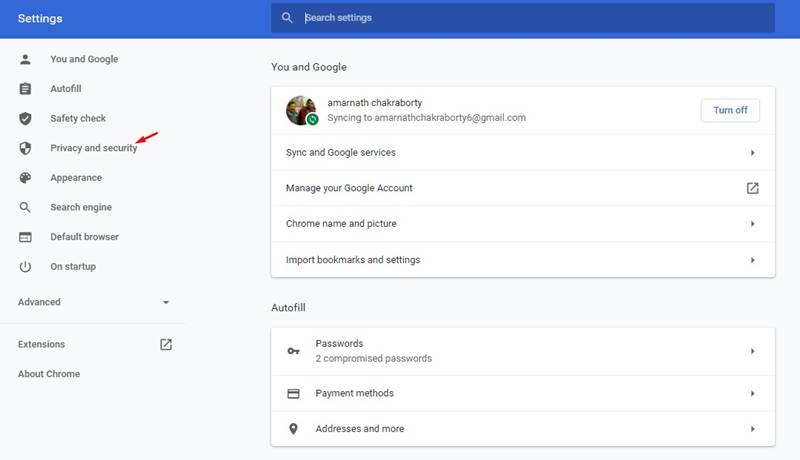Click the amarnath chakraborty profile avatar
This screenshot has width=800, height=460.
pos(301,110)
